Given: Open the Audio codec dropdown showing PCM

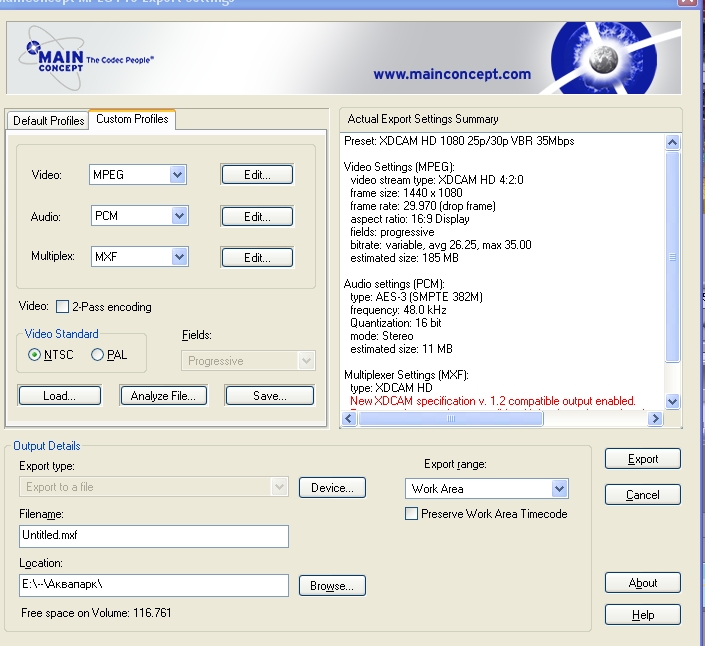Looking at the screenshot, I should [x=139, y=216].
